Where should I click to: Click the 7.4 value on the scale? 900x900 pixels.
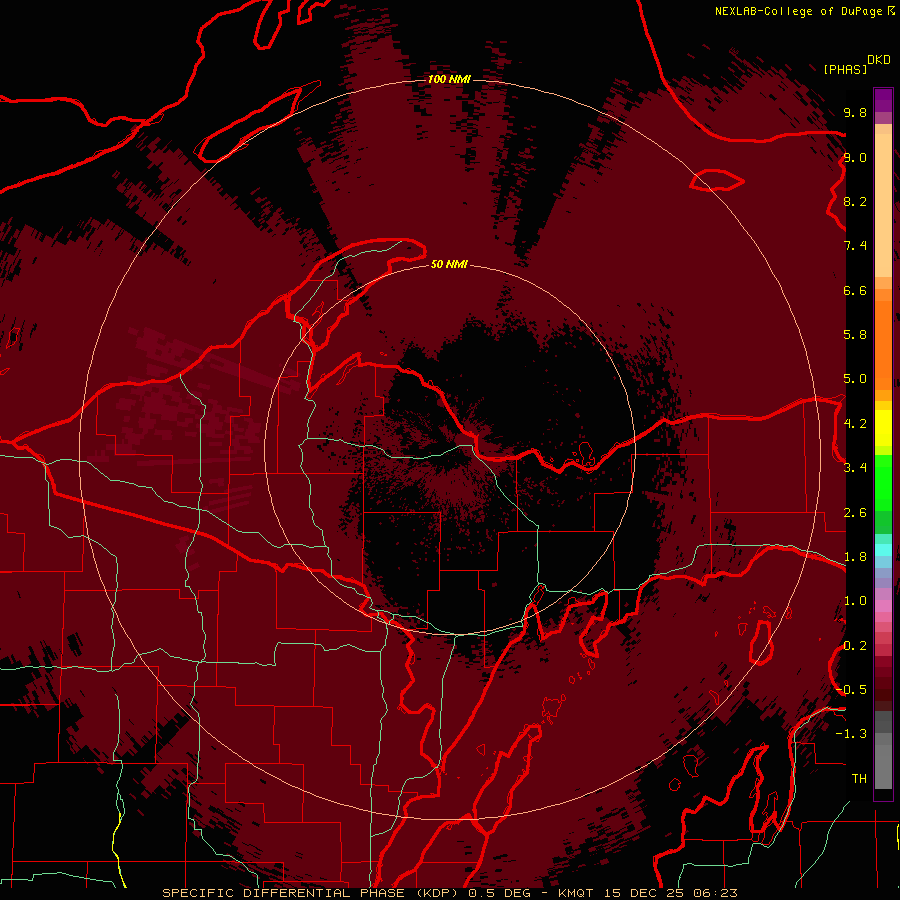click(855, 246)
